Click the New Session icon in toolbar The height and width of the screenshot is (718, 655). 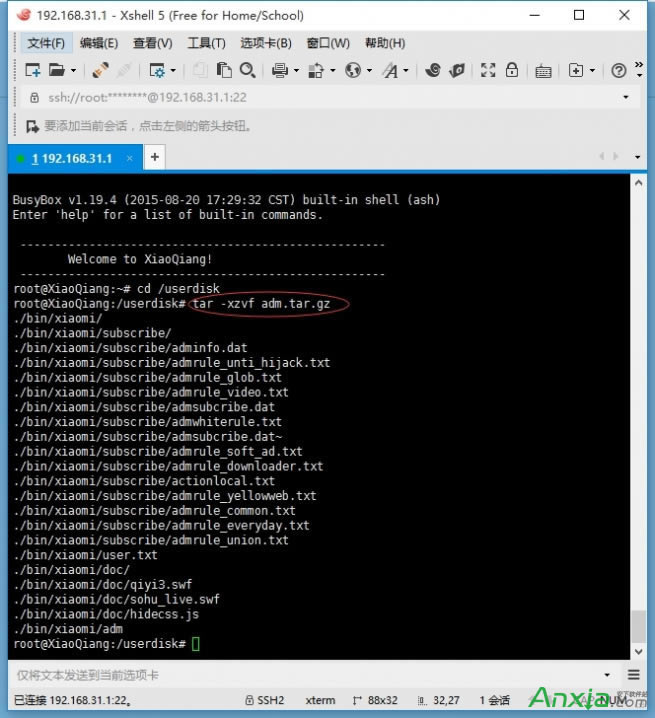click(x=33, y=70)
